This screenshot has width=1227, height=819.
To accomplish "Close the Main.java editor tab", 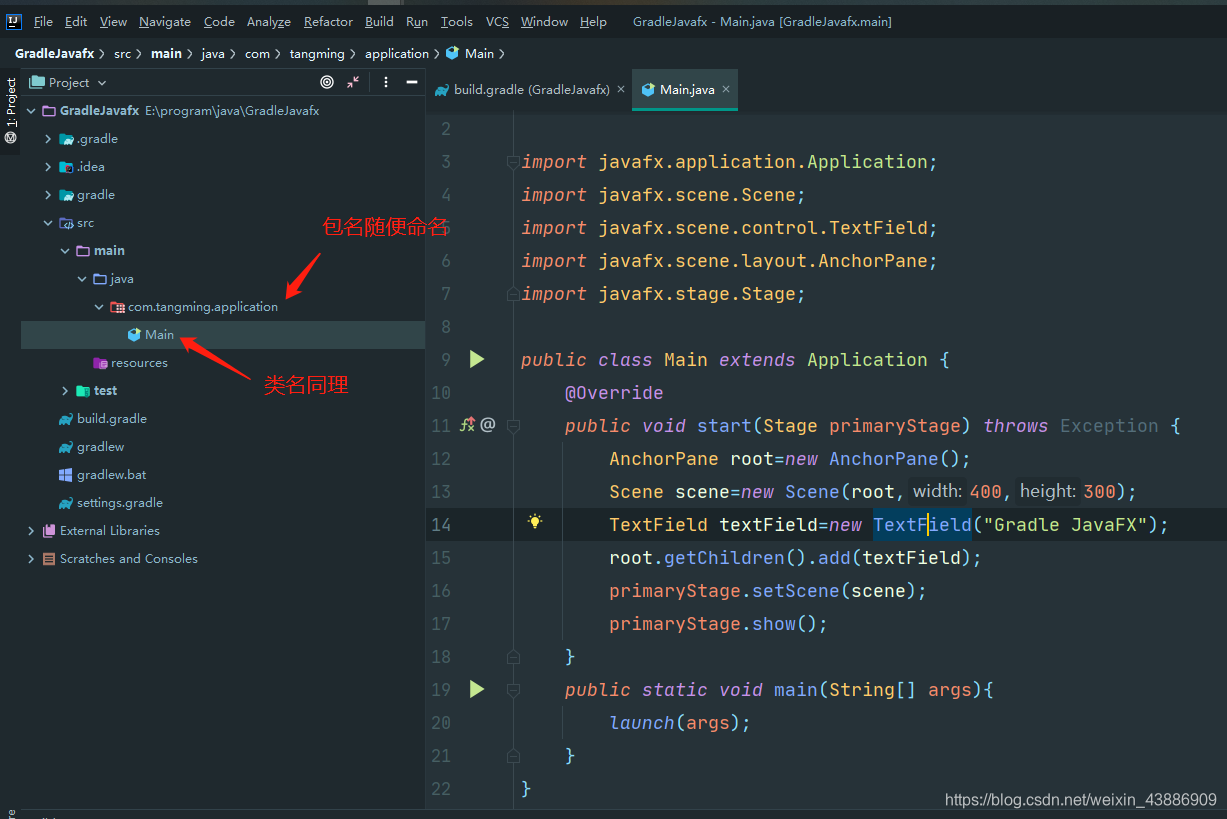I will coord(726,89).
